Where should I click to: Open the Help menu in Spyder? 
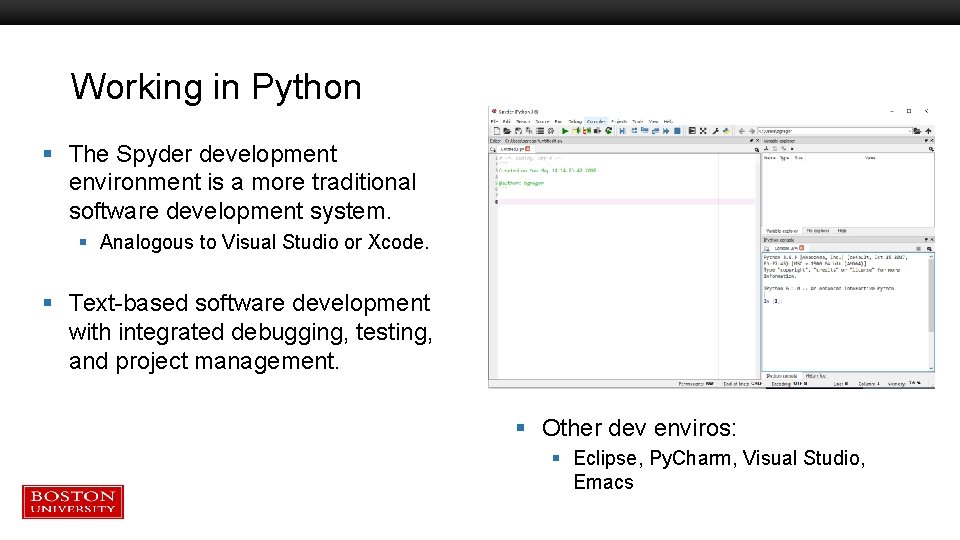pos(669,121)
